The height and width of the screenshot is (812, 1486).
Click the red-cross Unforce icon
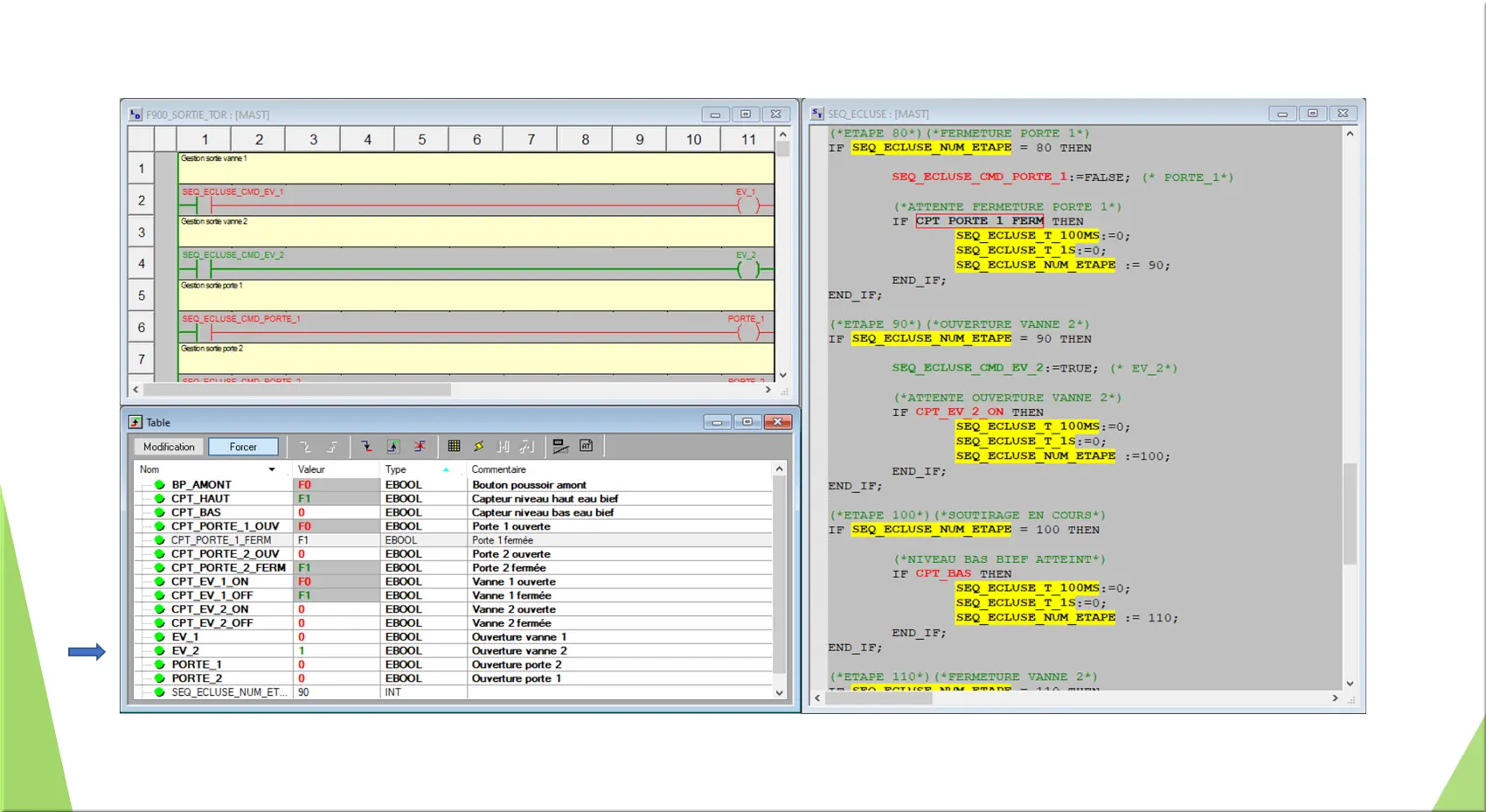(420, 447)
